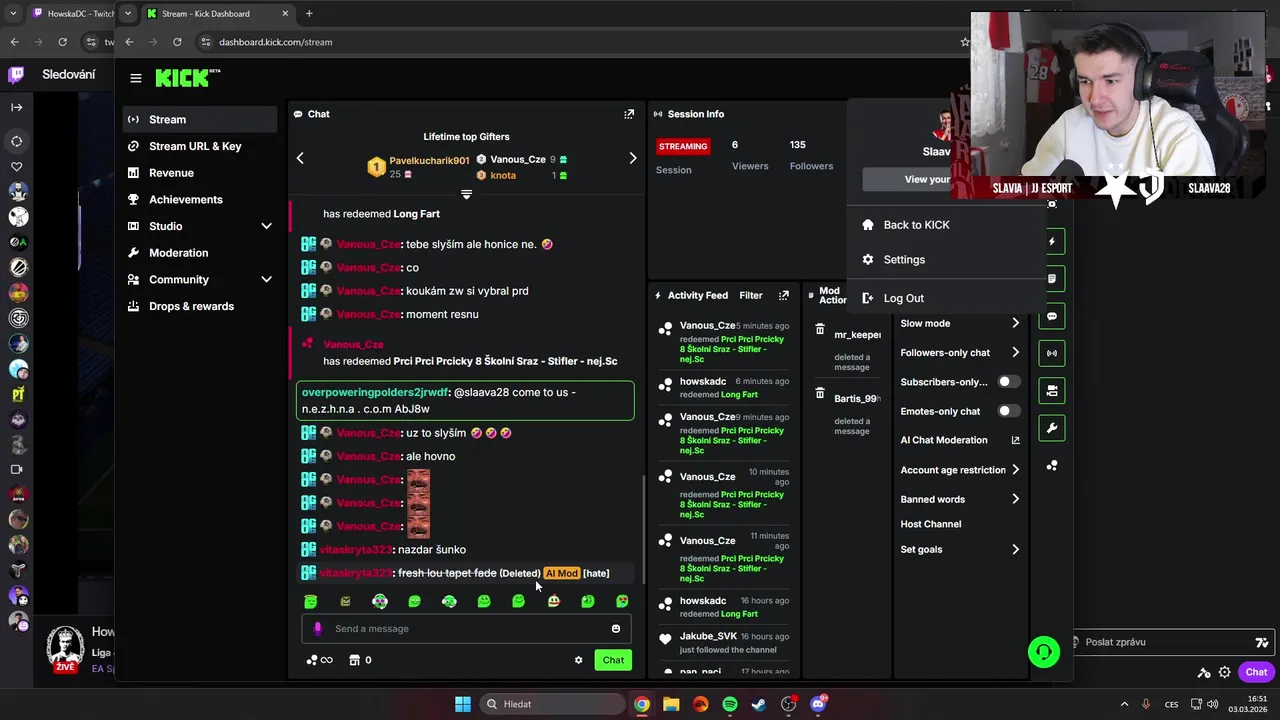The image size is (1280, 720).
Task: Open the hamburger menu next to KICK logo
Action: [136, 78]
